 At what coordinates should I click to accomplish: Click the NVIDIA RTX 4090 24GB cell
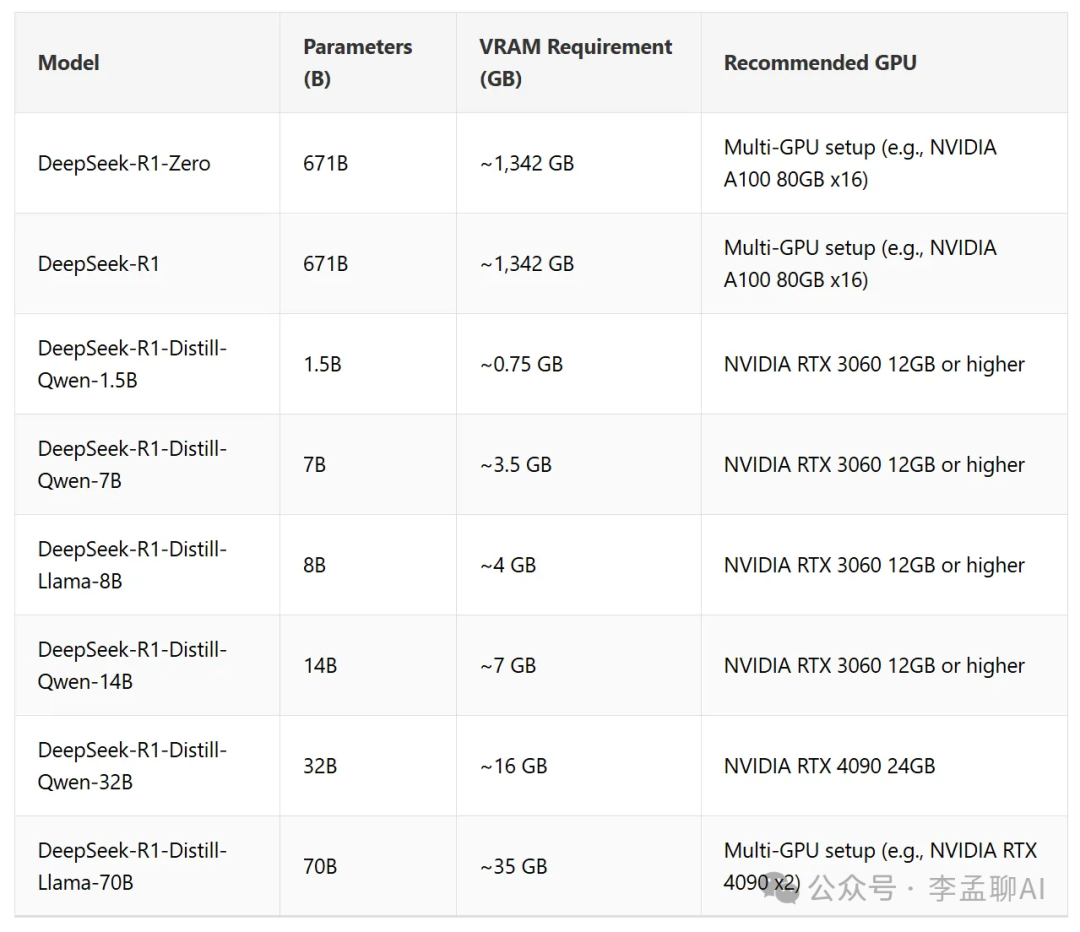pos(829,766)
